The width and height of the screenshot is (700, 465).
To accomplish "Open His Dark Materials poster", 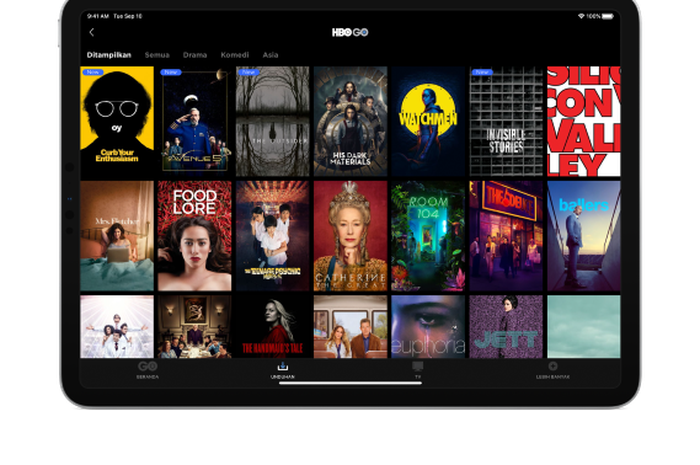I will click(x=350, y=121).
